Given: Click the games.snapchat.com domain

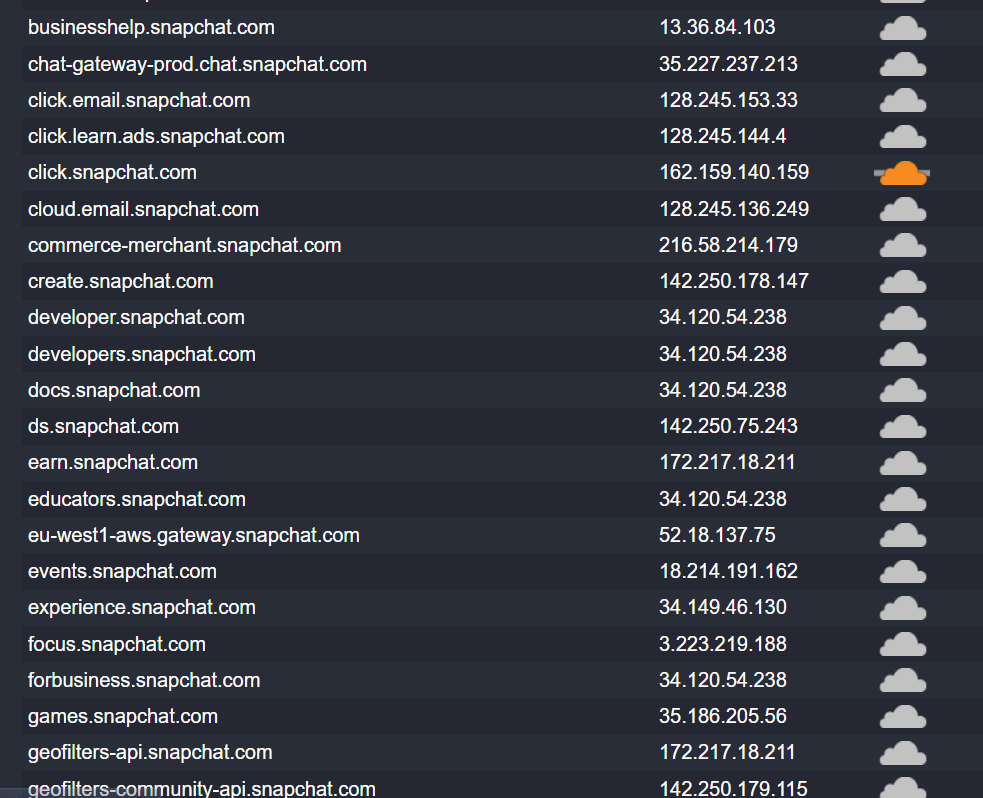Looking at the screenshot, I should pos(123,717).
